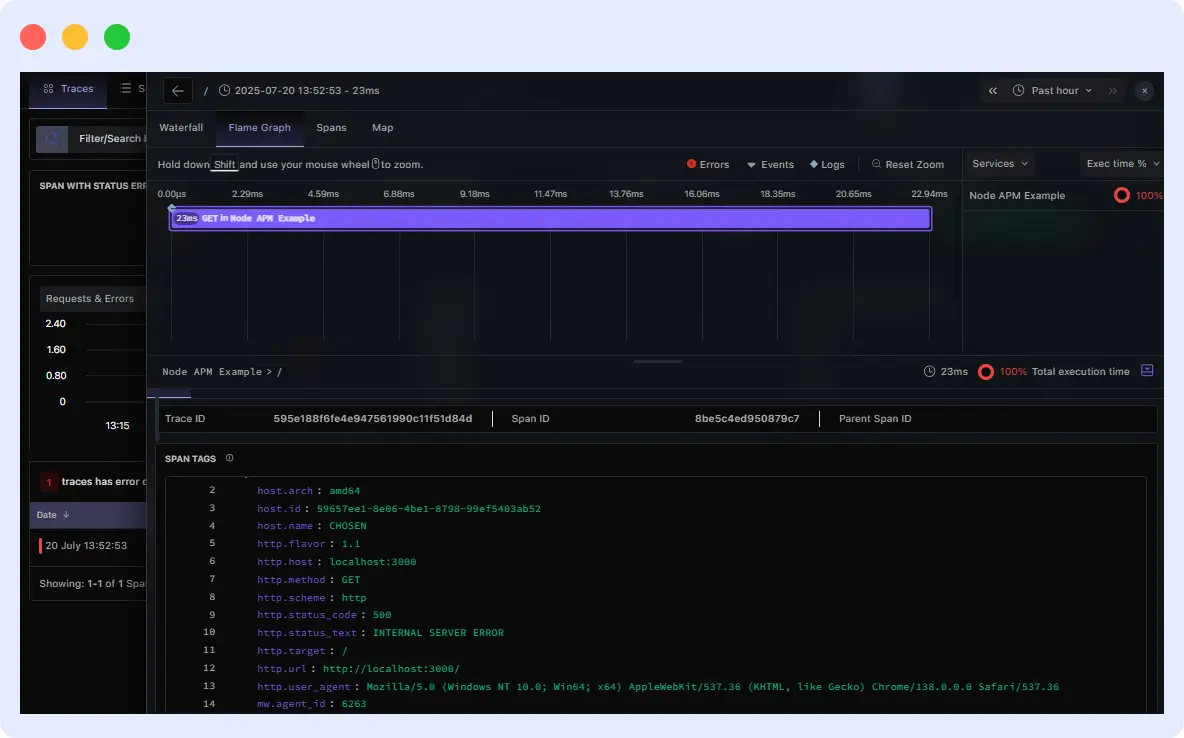Screen dimensions: 1184x738
Task: Open the Services dropdown
Action: [x=996, y=163]
